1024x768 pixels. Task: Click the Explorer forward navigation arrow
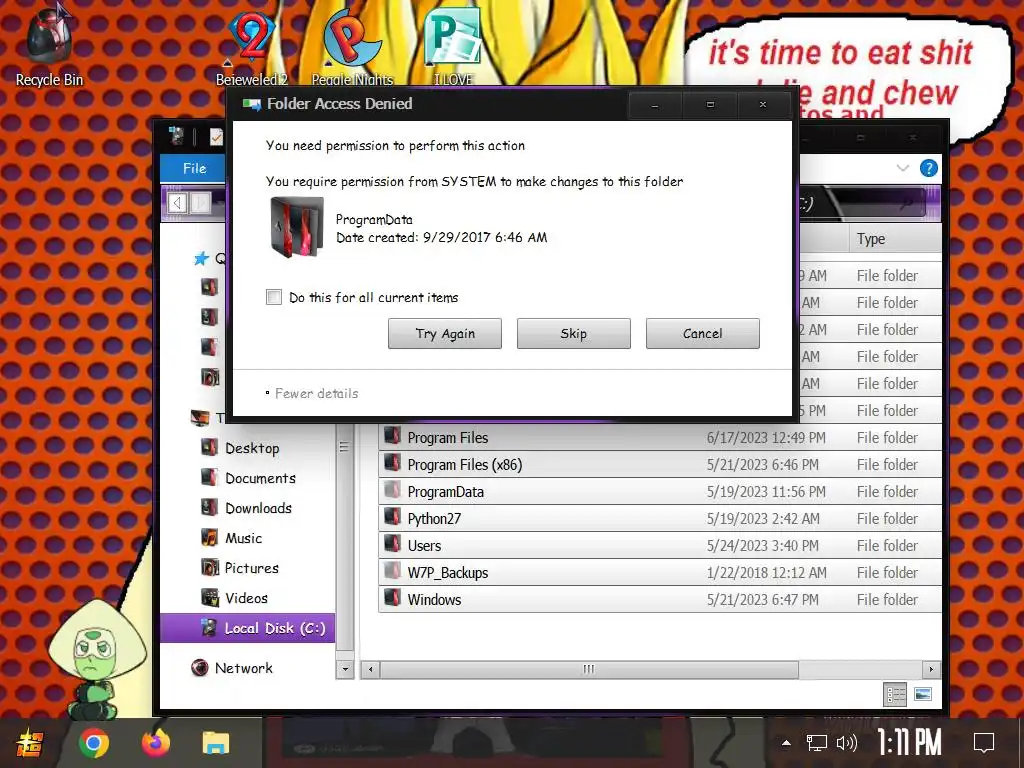point(200,203)
